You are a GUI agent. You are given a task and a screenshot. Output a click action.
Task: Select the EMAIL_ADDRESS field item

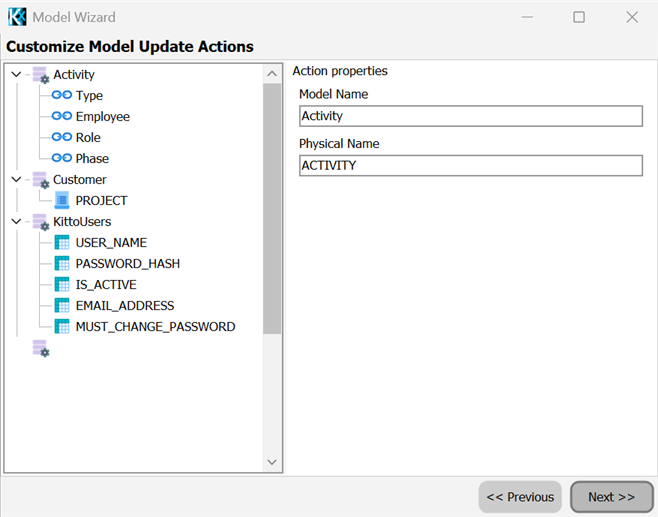[125, 306]
